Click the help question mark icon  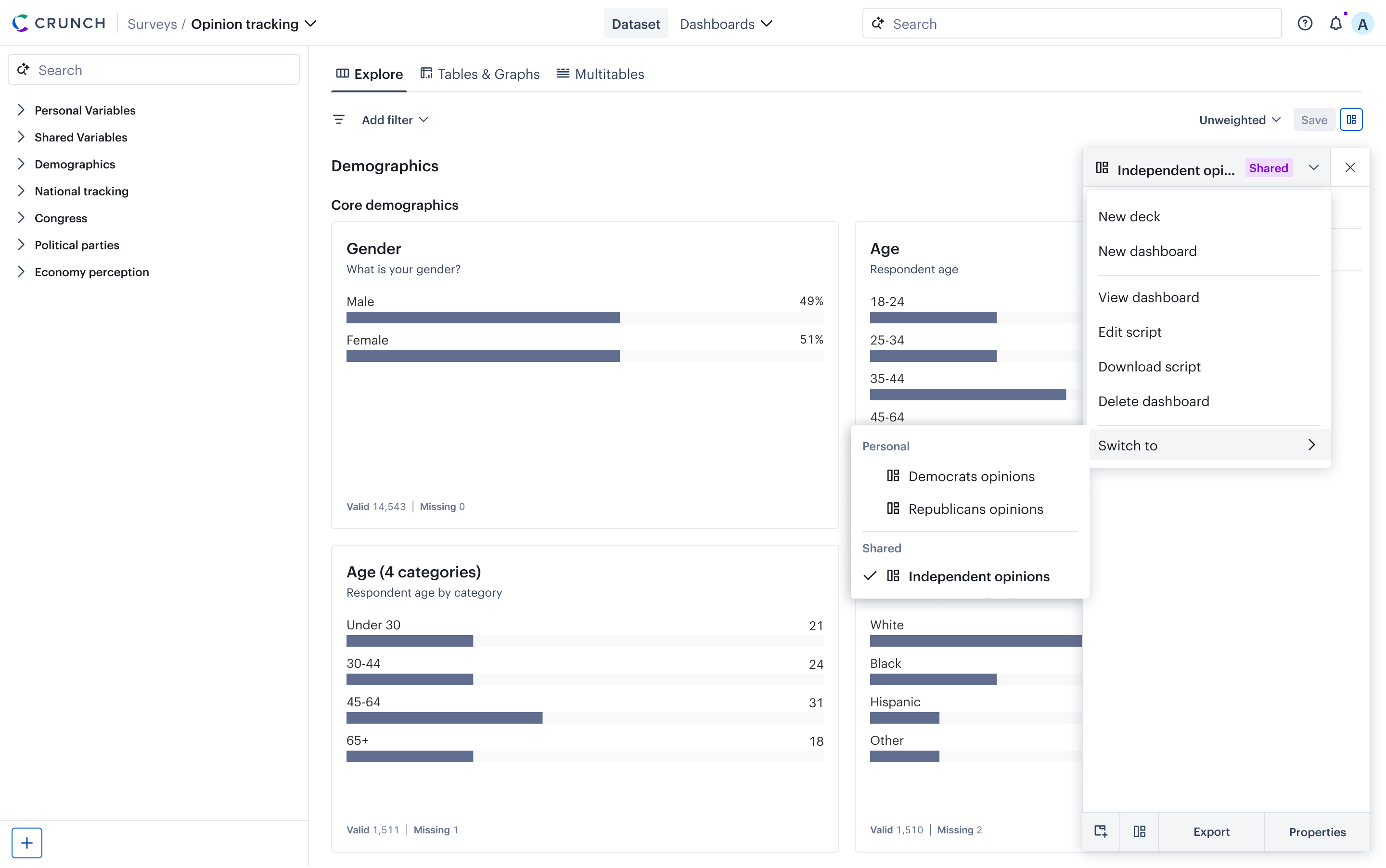point(1305,24)
